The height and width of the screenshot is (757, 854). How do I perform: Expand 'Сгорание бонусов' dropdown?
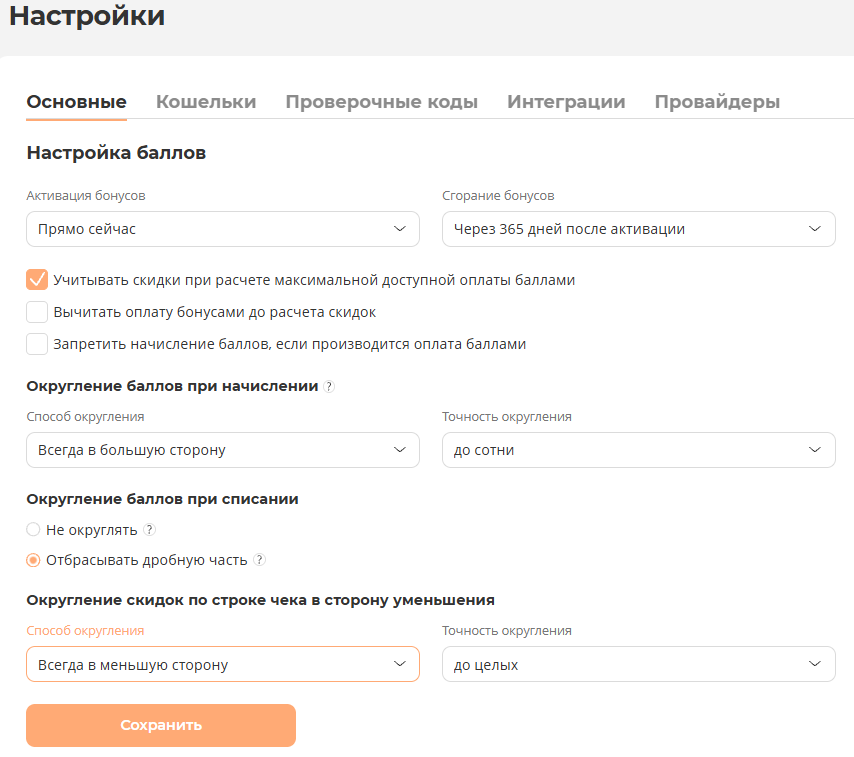638,229
